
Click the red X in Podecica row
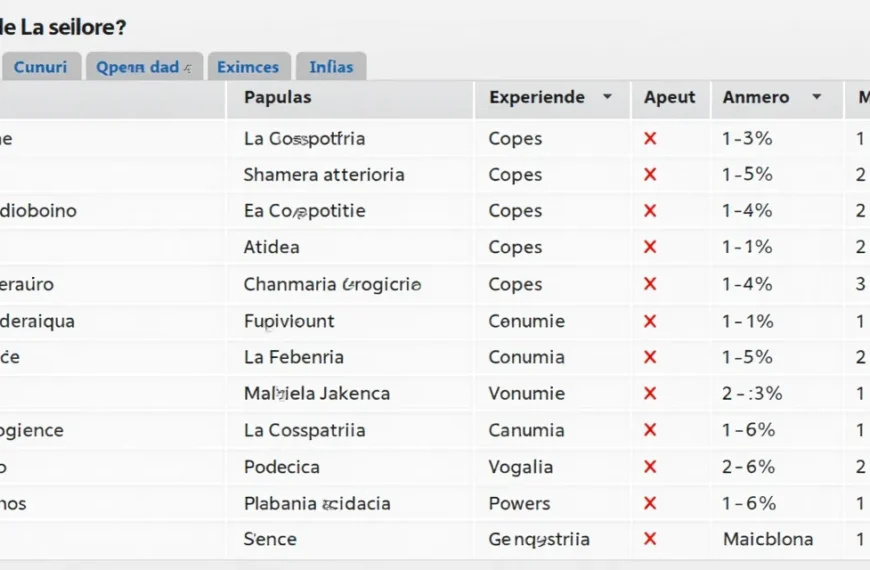pyautogui.click(x=650, y=467)
